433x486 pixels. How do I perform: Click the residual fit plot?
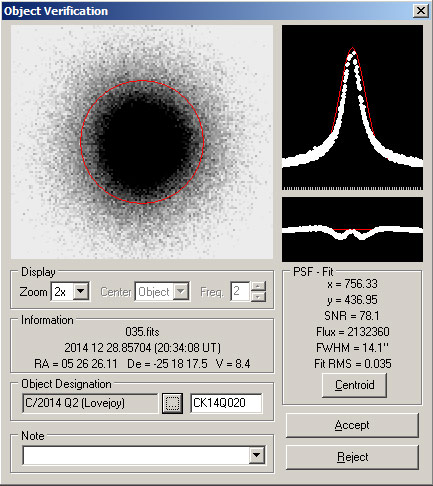pos(352,229)
